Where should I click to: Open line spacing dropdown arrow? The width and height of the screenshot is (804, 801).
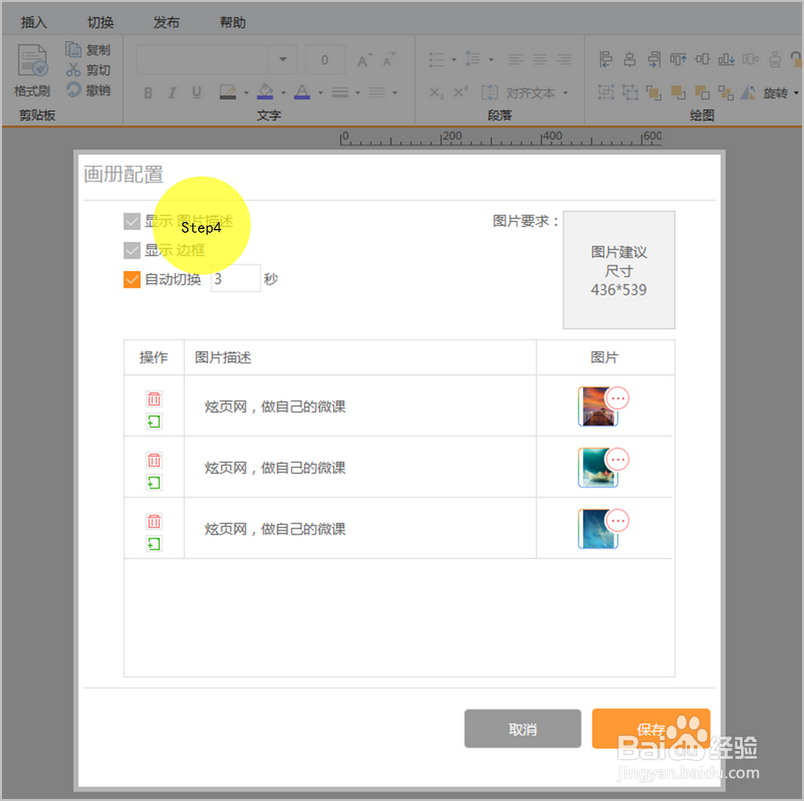tap(491, 59)
